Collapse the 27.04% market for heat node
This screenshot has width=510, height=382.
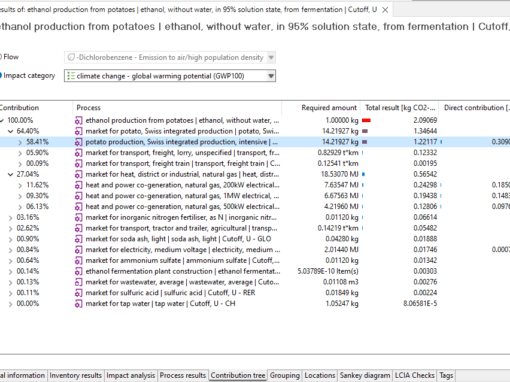10,174
